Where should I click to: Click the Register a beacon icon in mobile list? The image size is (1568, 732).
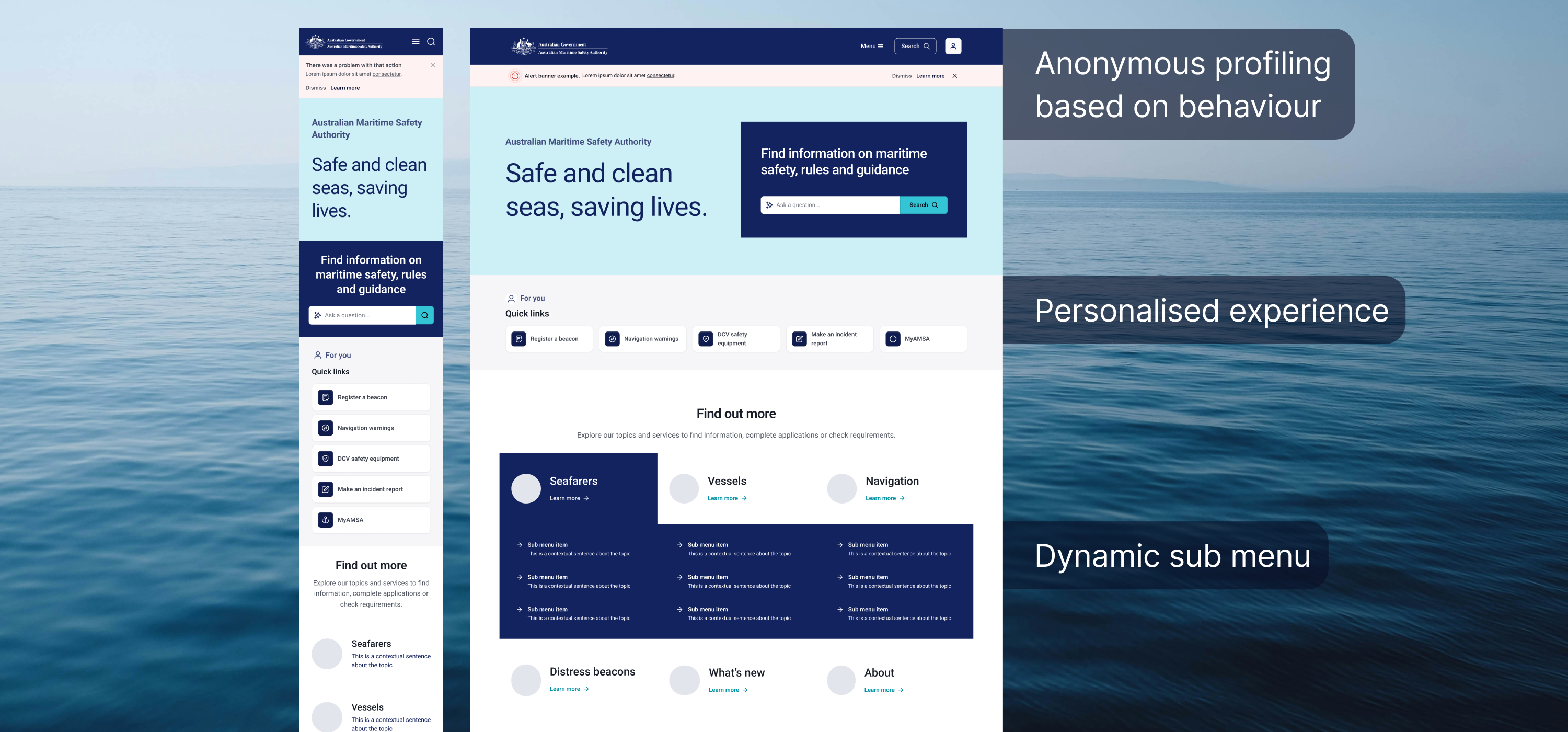point(326,398)
